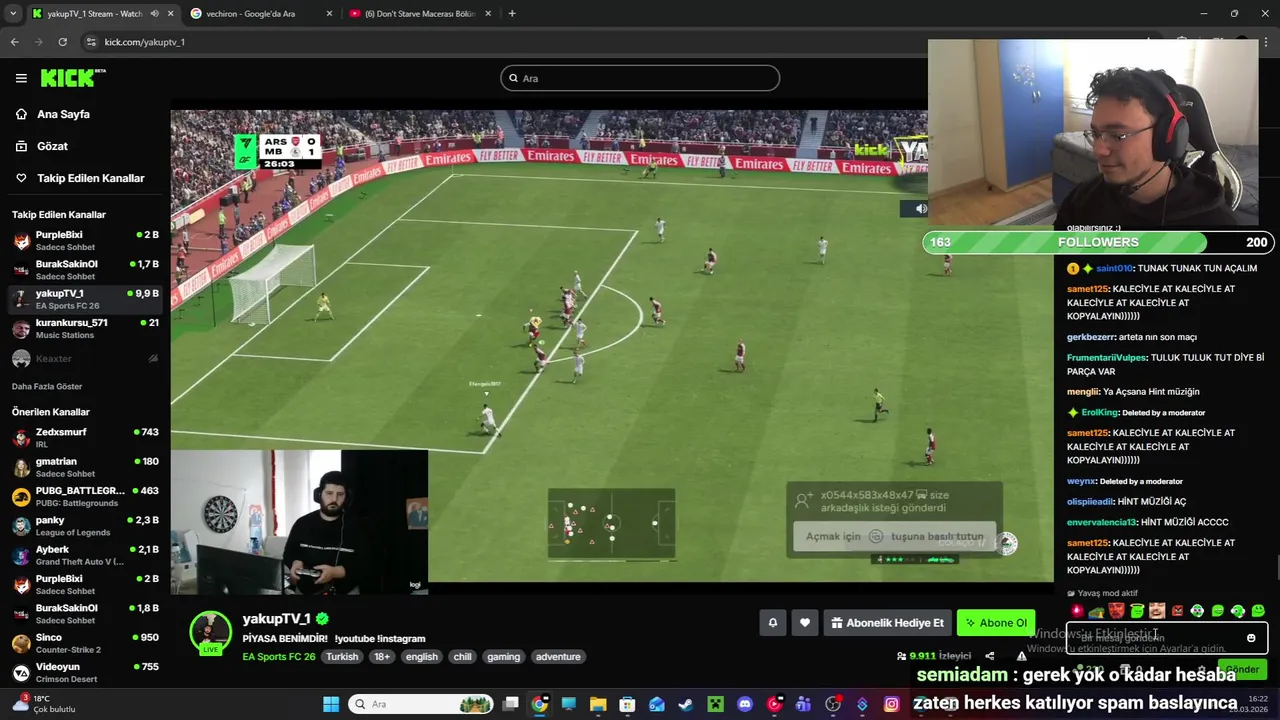1280x720 pixels.
Task: Click the Abone Ol subscribe button
Action: coord(995,623)
